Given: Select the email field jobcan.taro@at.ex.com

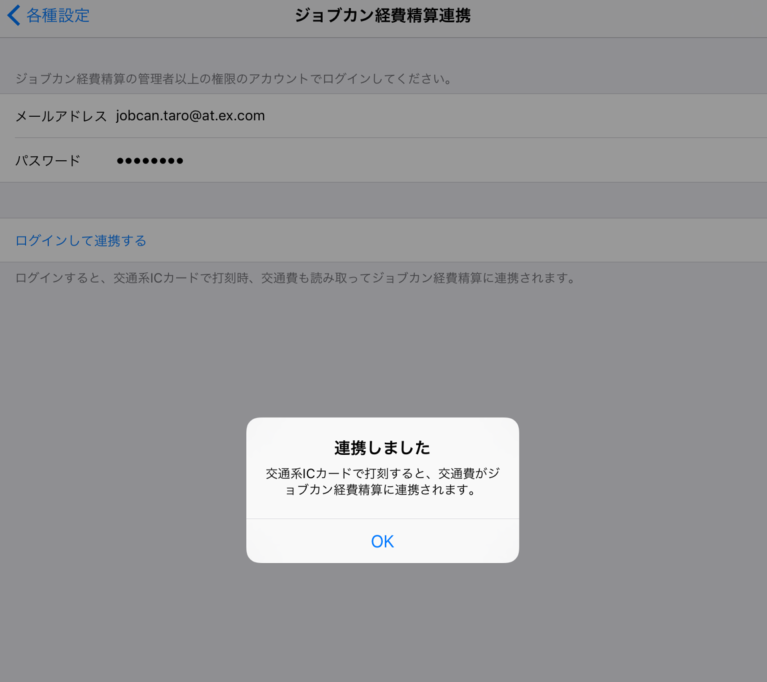Looking at the screenshot, I should point(190,116).
